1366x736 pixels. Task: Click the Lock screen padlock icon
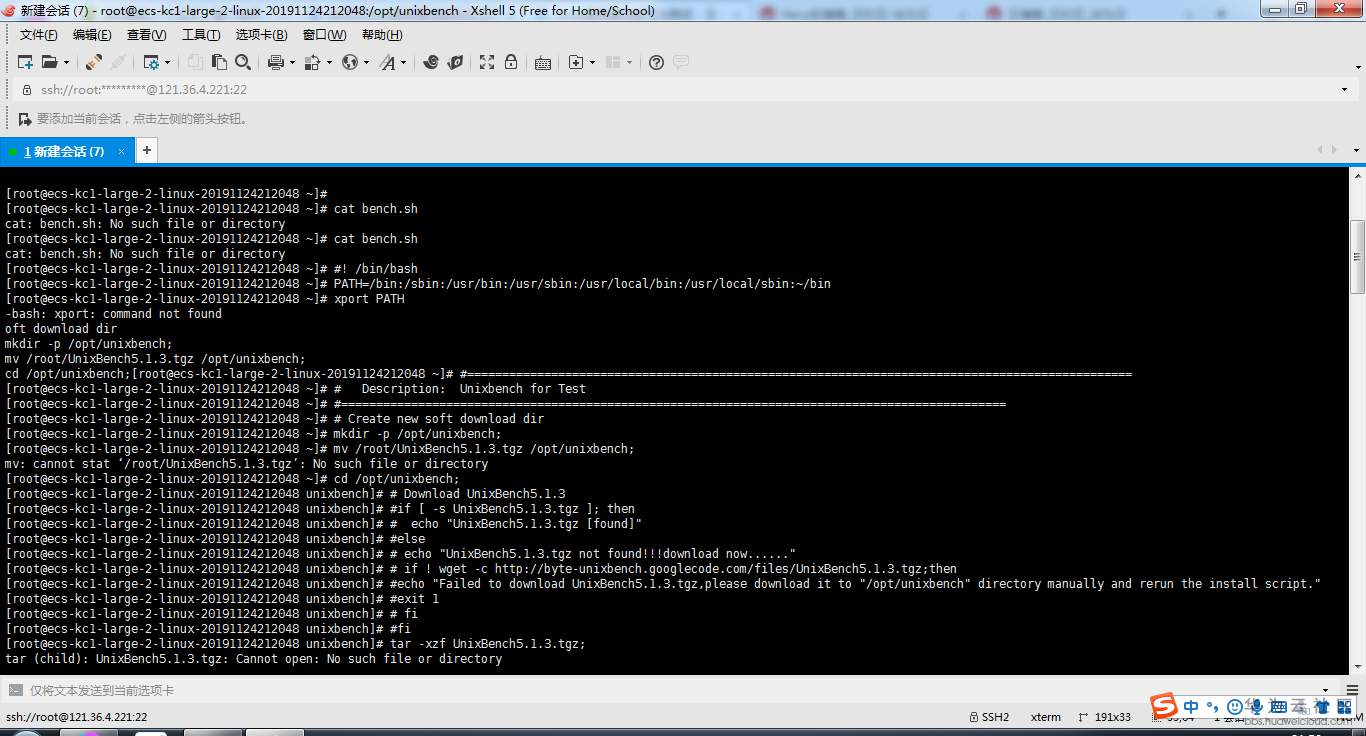point(511,62)
